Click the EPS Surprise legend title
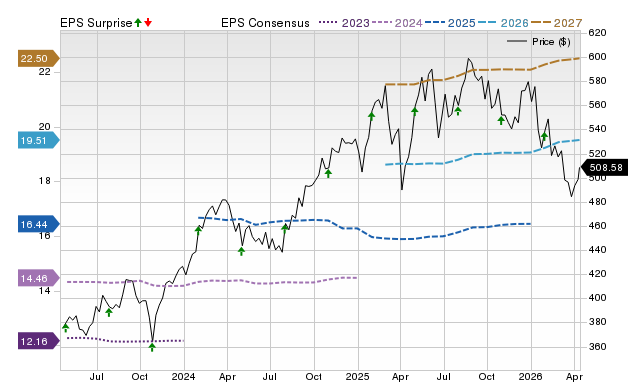Viewport: 640px width, 382px height. coord(96,23)
